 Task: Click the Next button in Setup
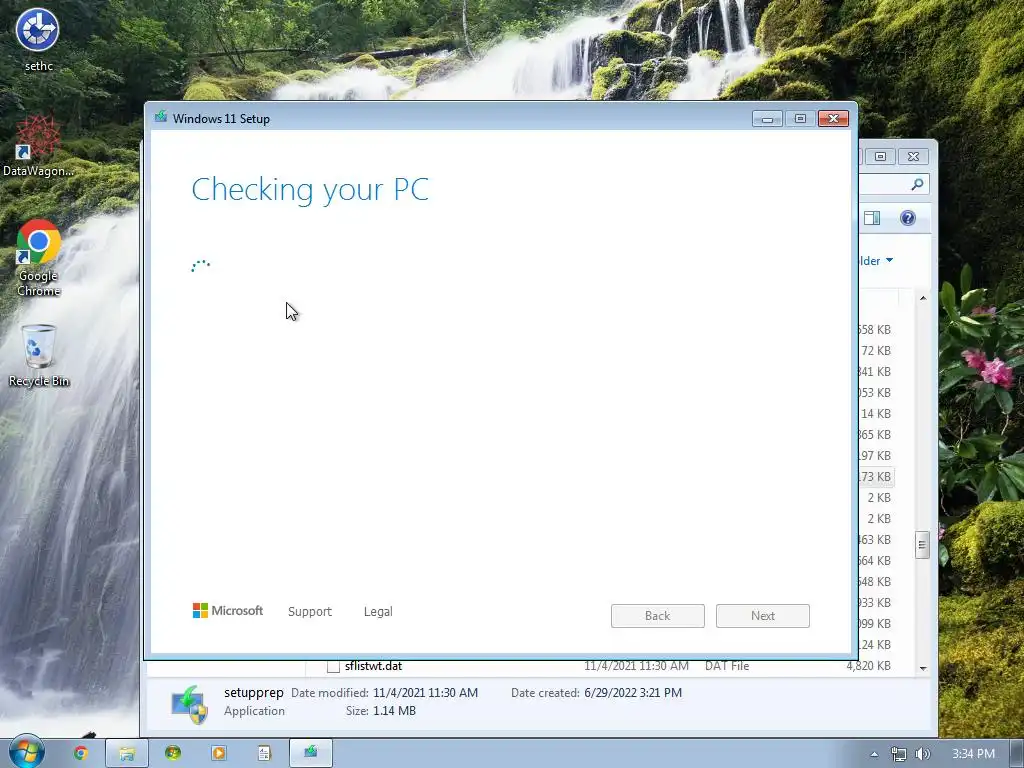[763, 616]
